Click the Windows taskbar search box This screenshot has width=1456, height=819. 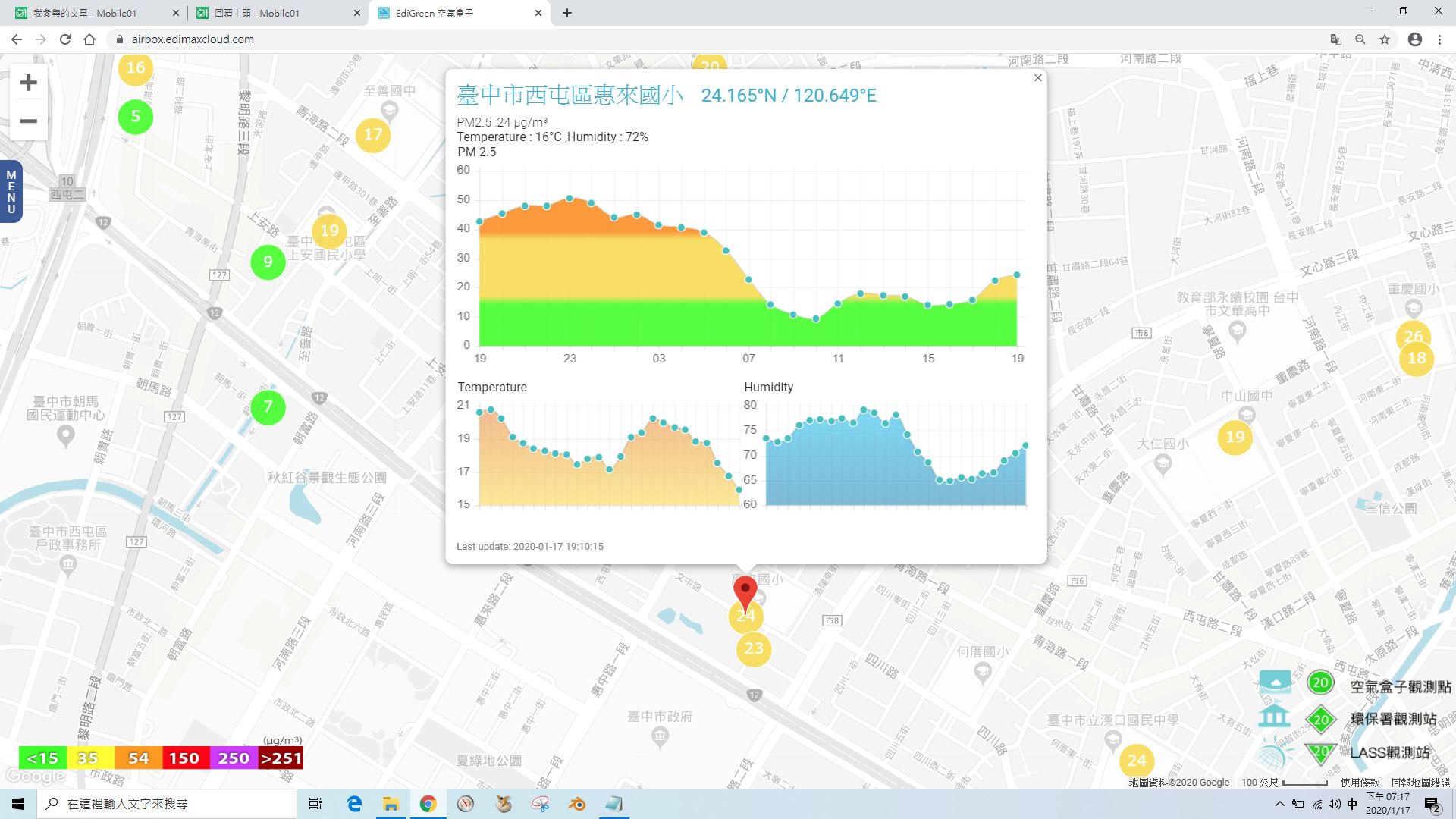(x=167, y=804)
